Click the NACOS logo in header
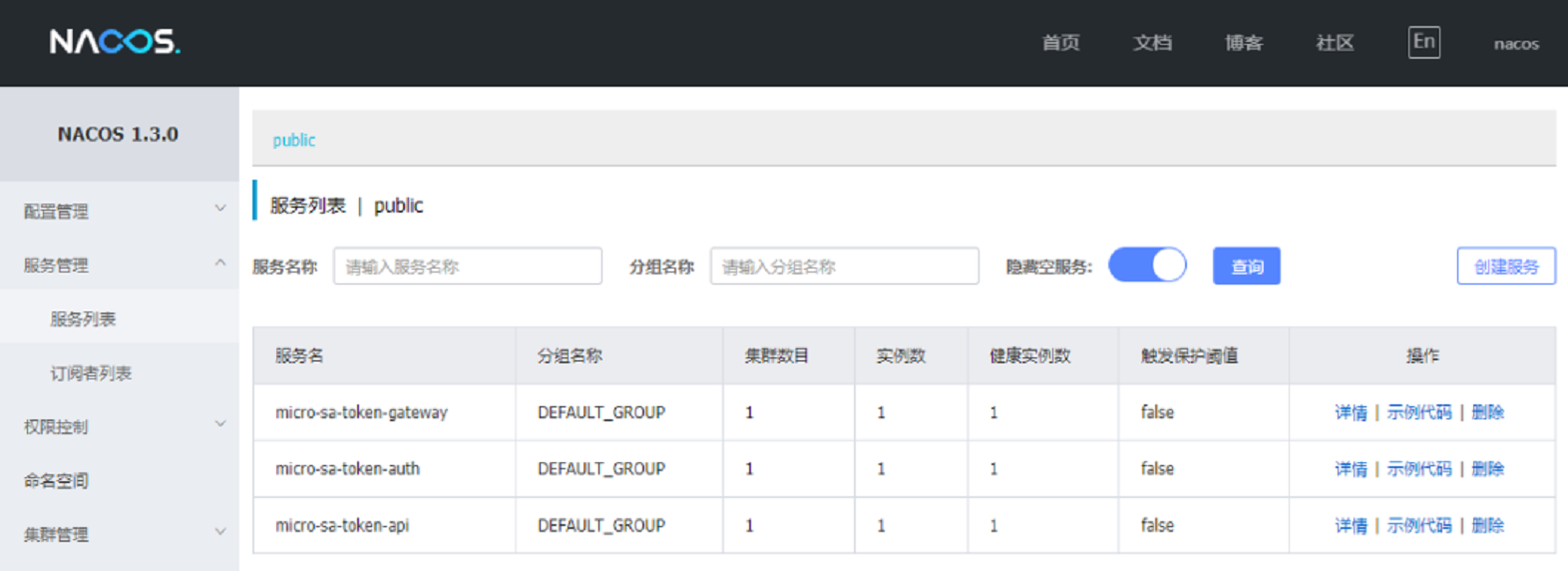 [x=115, y=42]
